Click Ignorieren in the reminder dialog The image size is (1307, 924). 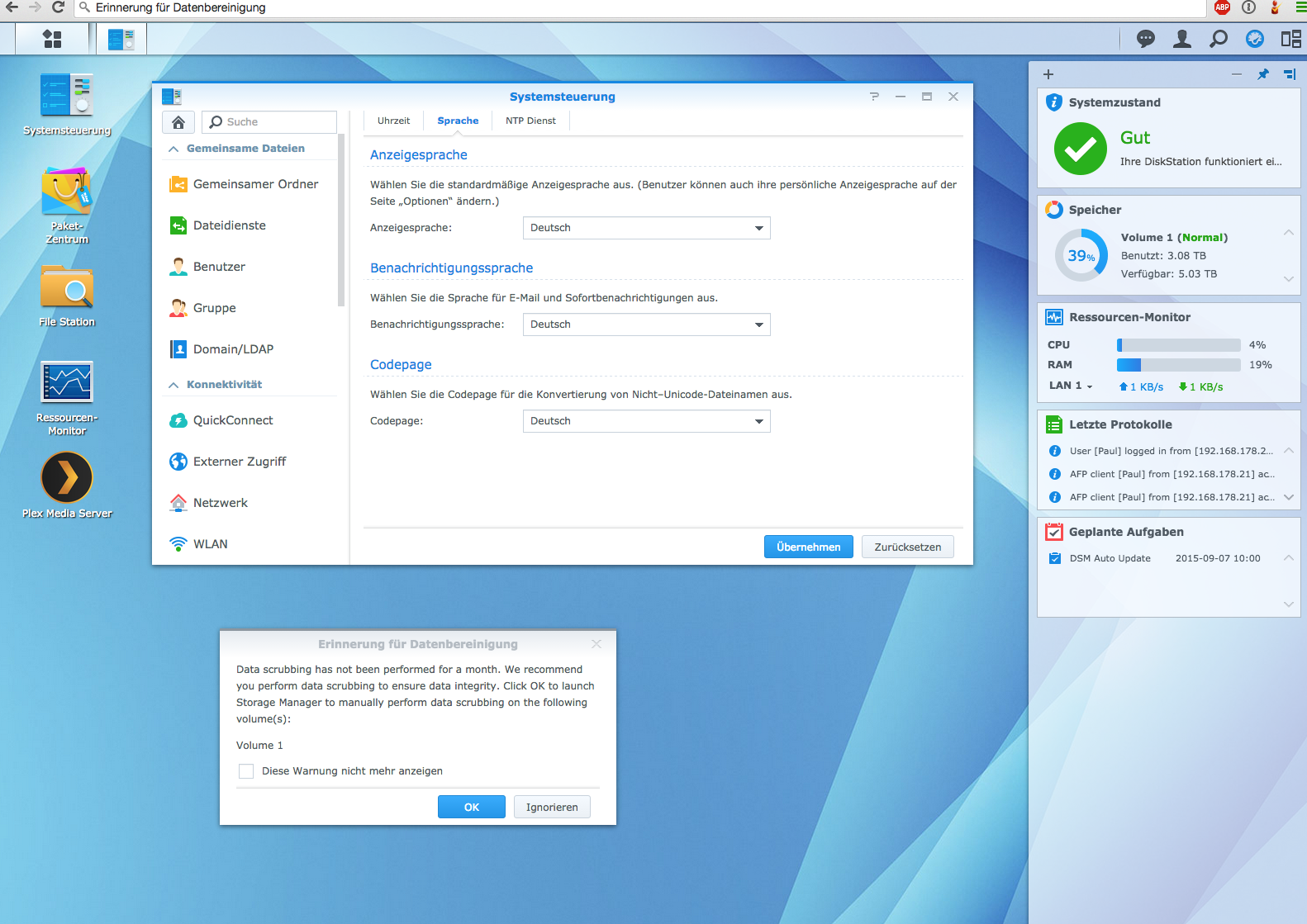[x=552, y=807]
